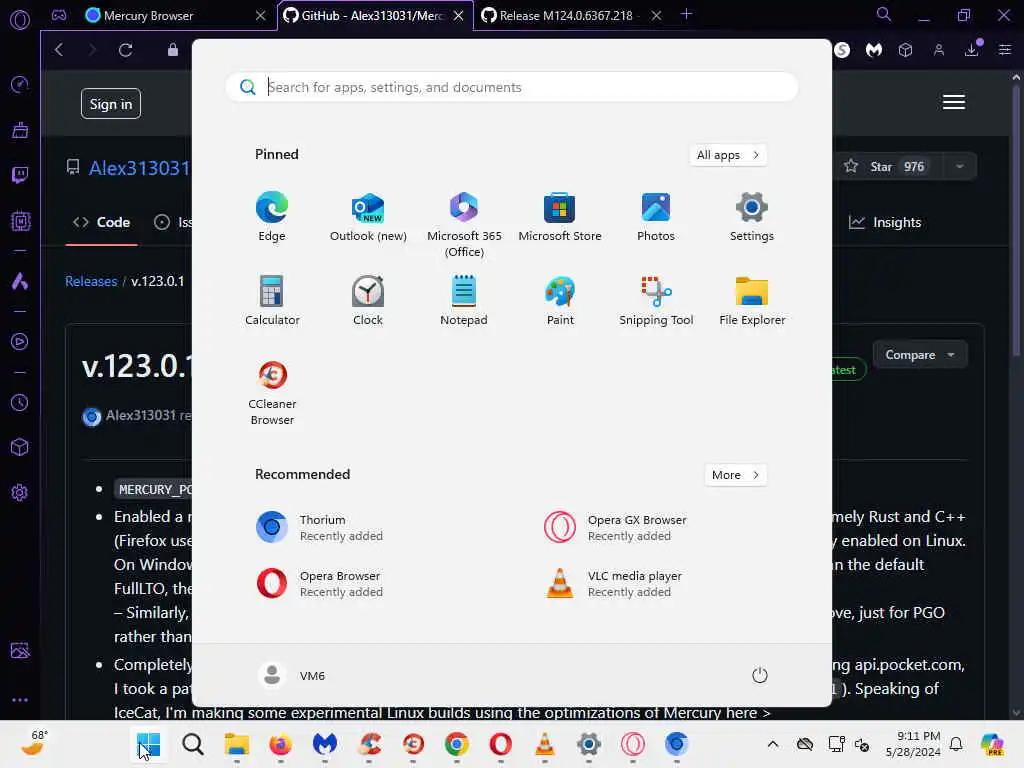Image resolution: width=1024 pixels, height=768 pixels.
Task: Open sidebar three dots more options
Action: 20,700
